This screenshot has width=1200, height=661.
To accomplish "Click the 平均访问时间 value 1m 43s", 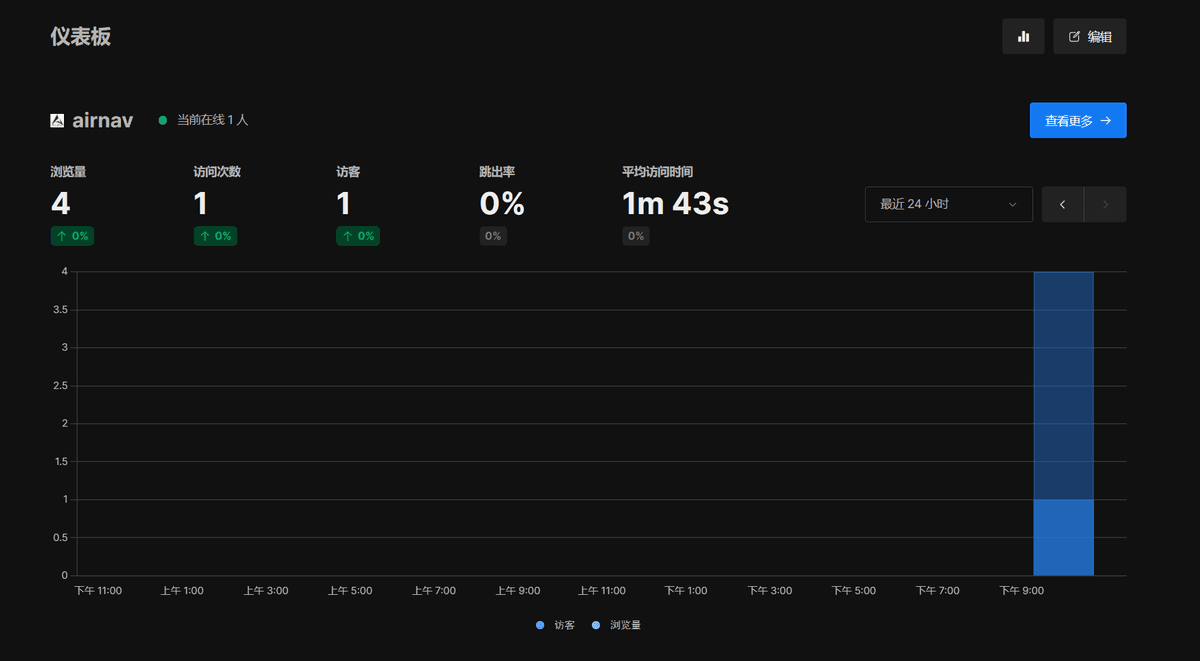I will point(675,204).
